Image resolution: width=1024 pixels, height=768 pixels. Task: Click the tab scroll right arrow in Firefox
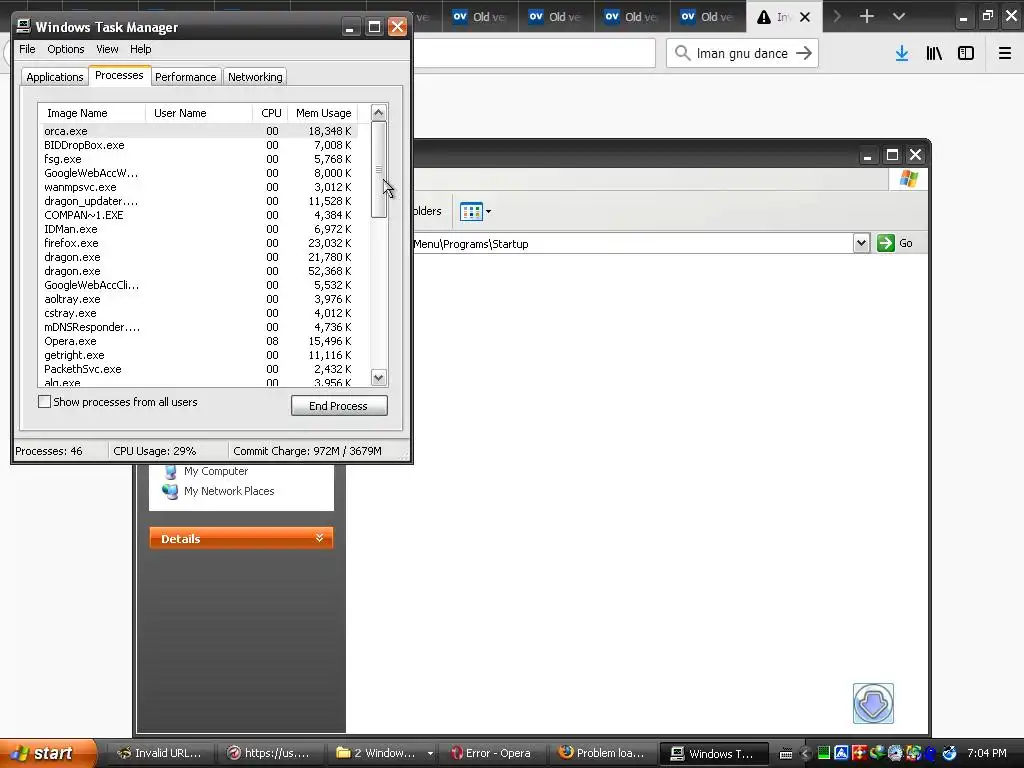pos(837,16)
